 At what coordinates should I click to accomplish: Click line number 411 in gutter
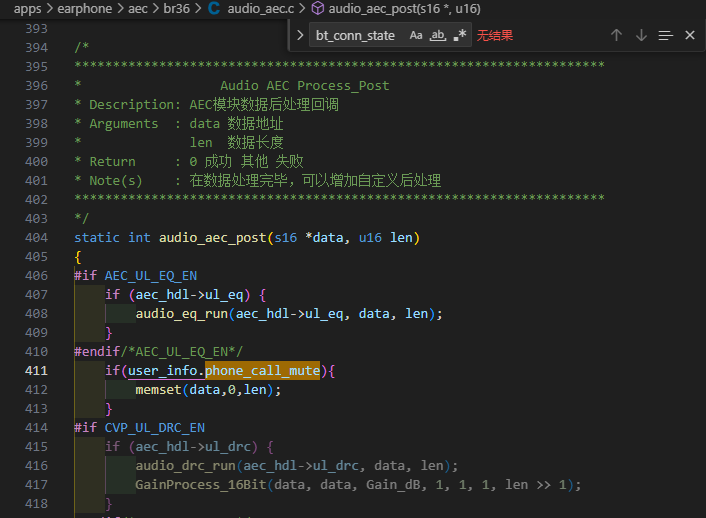36,371
